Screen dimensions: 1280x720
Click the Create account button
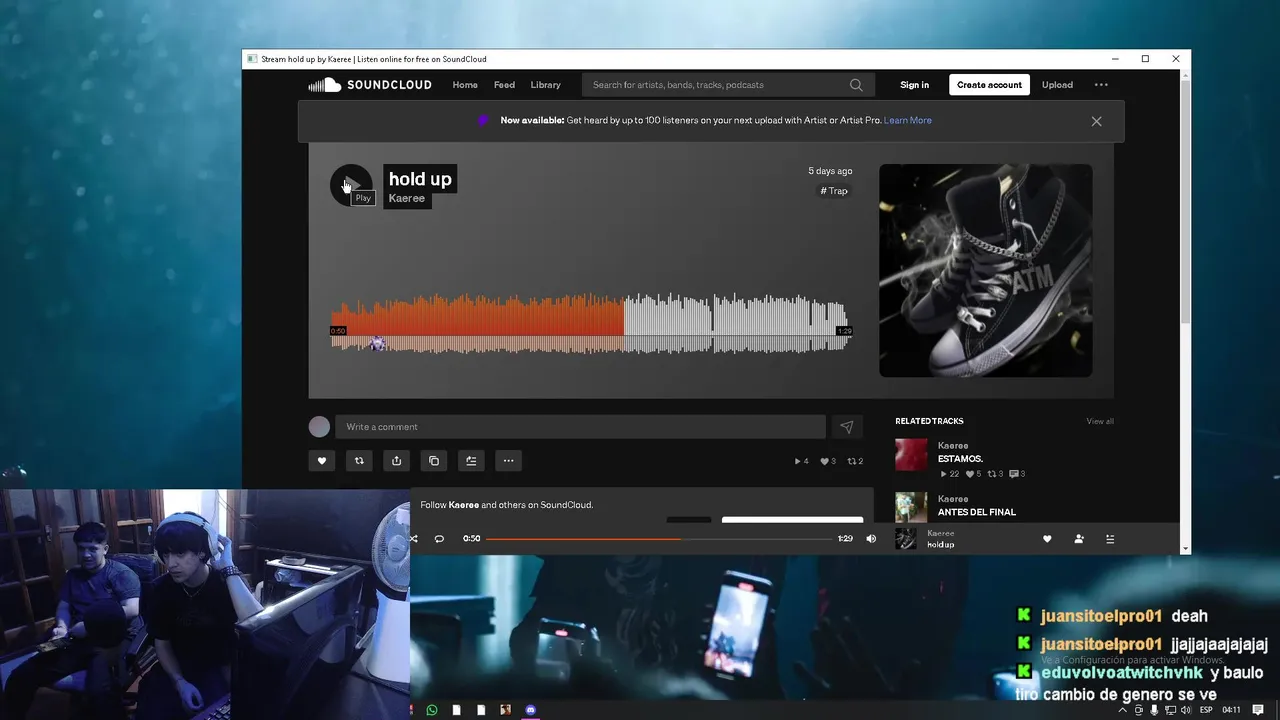pyautogui.click(x=989, y=85)
